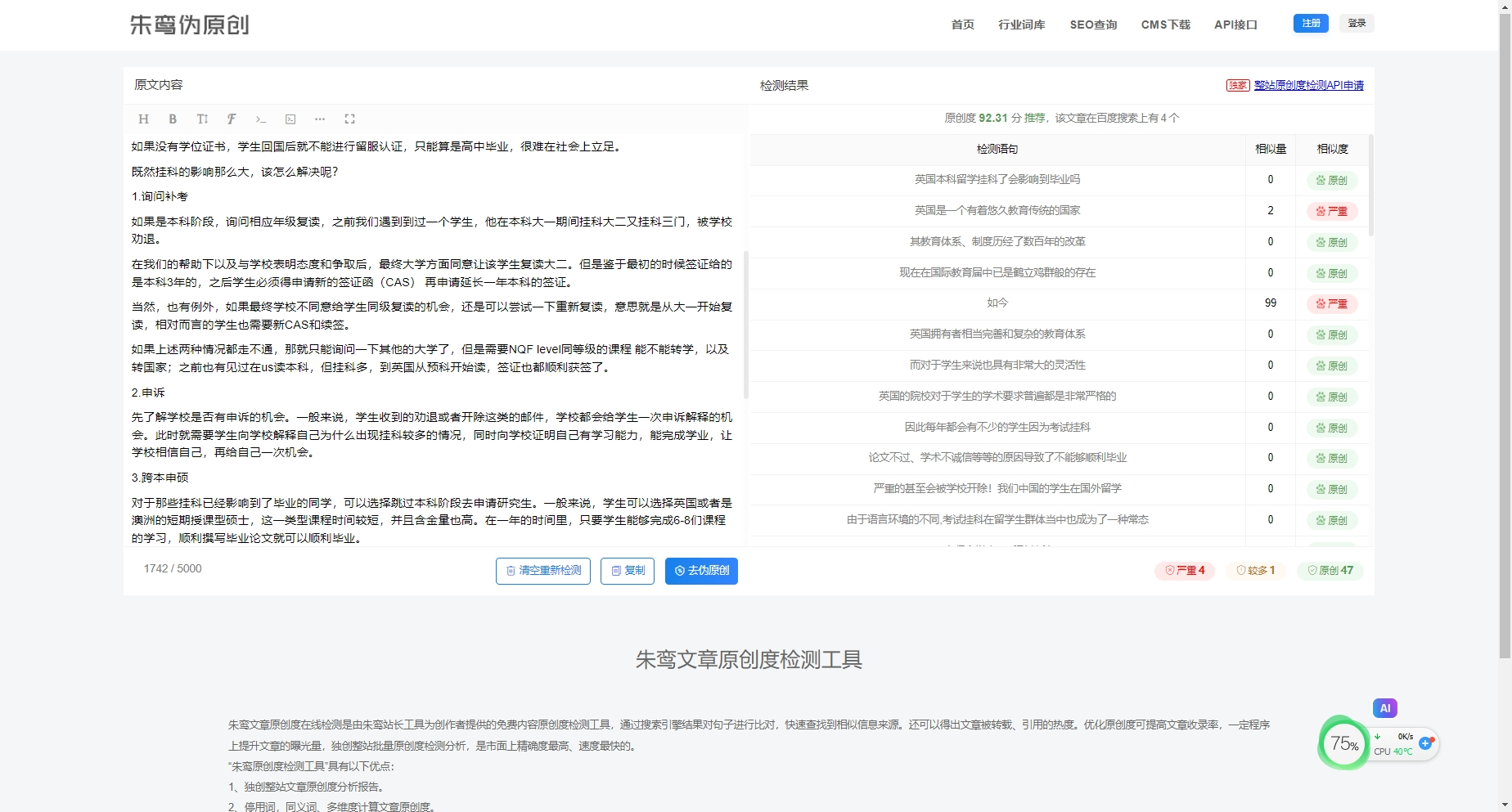
Task: Click the 3.跨本申硕 heading in editor
Action: pyautogui.click(x=160, y=478)
